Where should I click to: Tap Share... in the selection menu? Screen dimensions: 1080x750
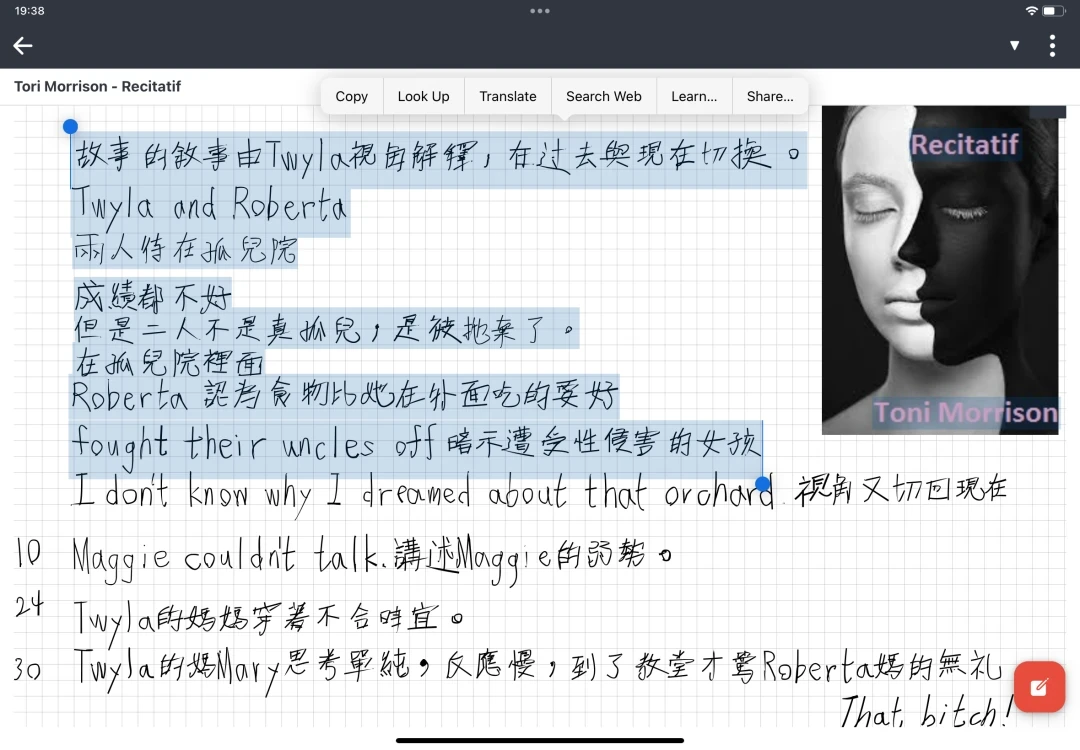pyautogui.click(x=769, y=96)
